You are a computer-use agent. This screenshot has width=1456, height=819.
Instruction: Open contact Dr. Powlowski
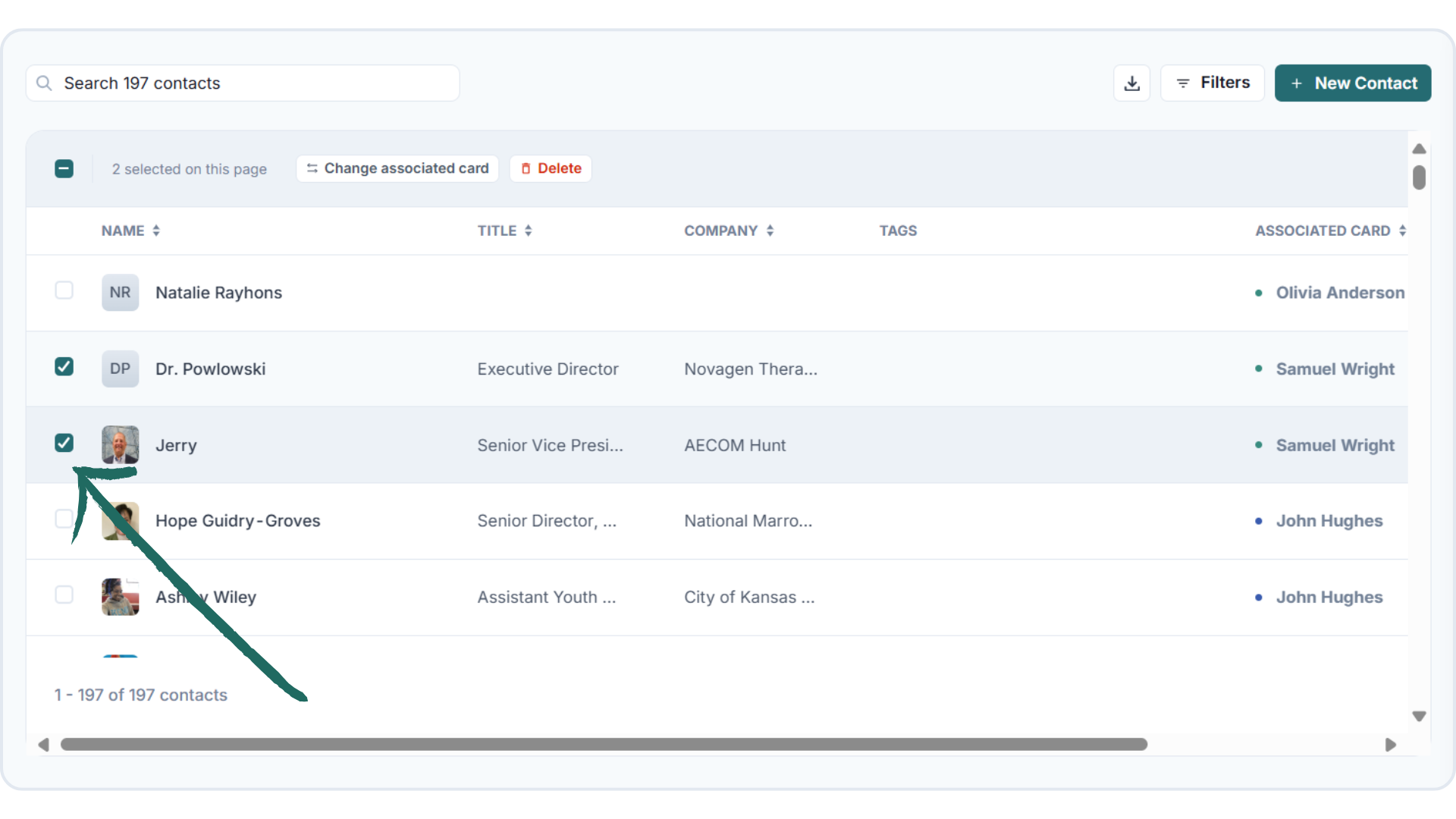[210, 369]
